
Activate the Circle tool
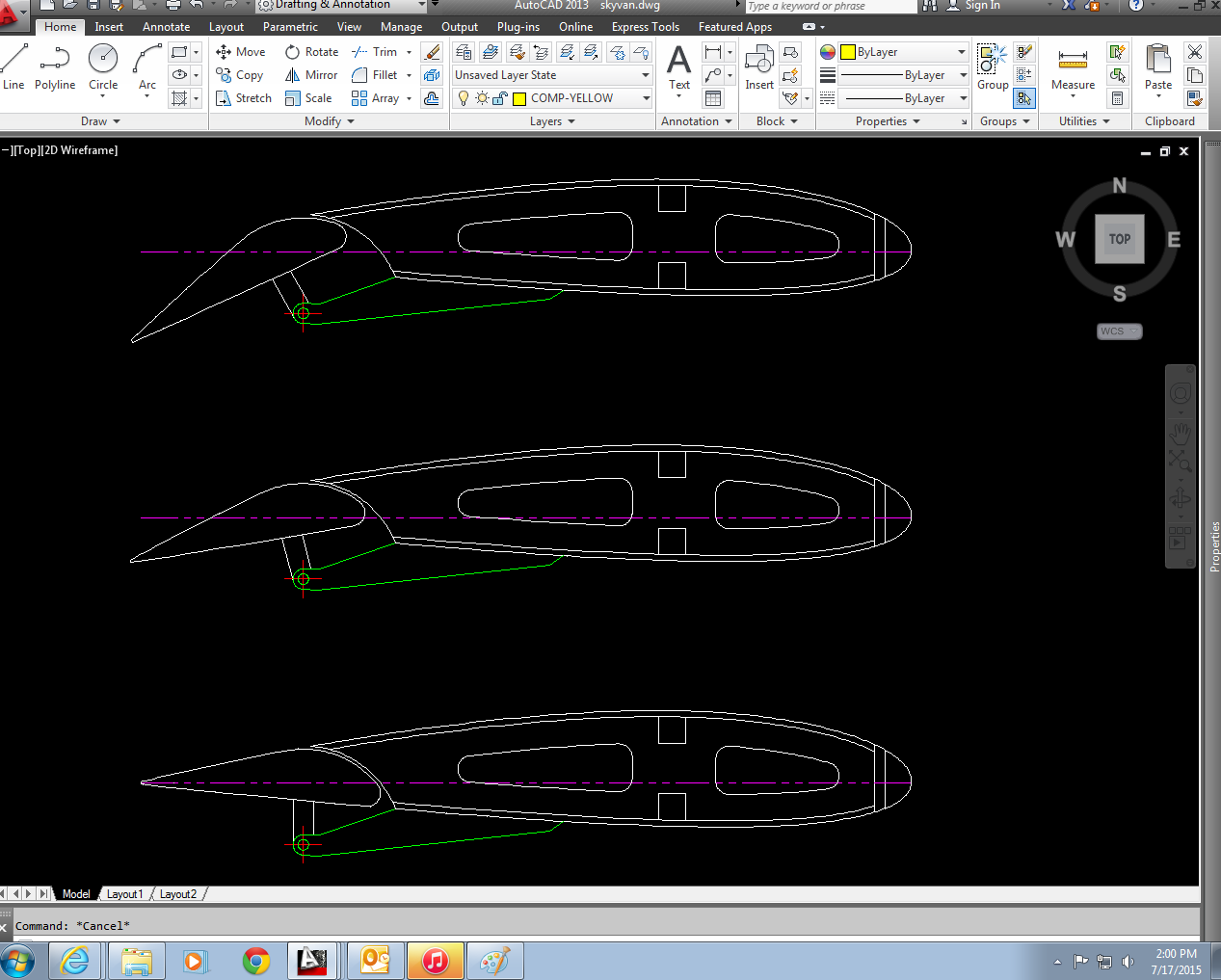(x=103, y=66)
